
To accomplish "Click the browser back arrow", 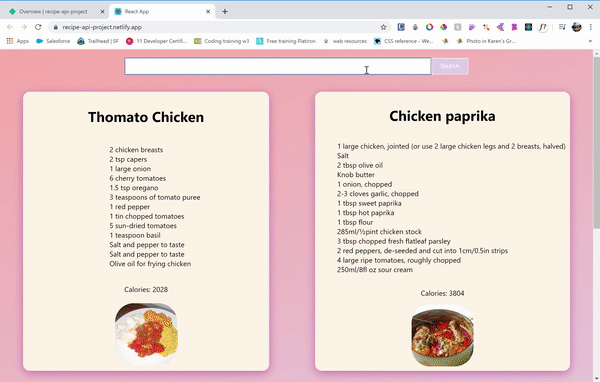I will [x=10, y=27].
